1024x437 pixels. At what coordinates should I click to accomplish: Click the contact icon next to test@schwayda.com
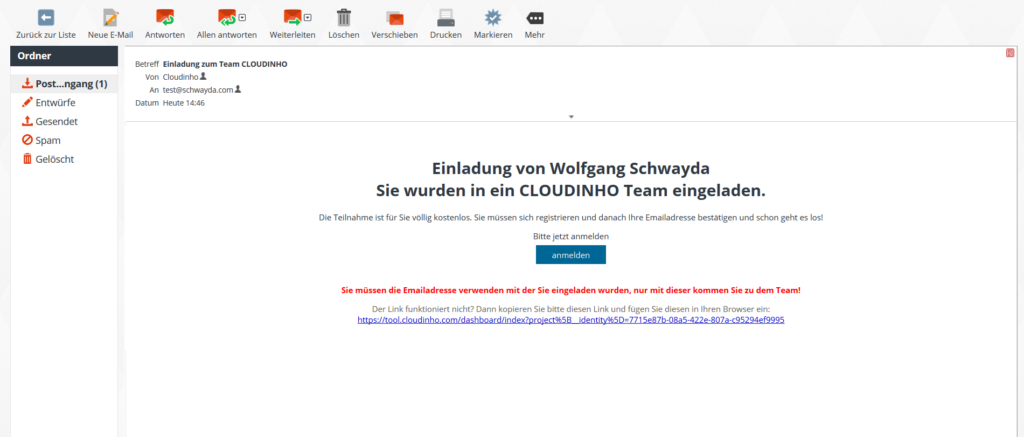(238, 89)
